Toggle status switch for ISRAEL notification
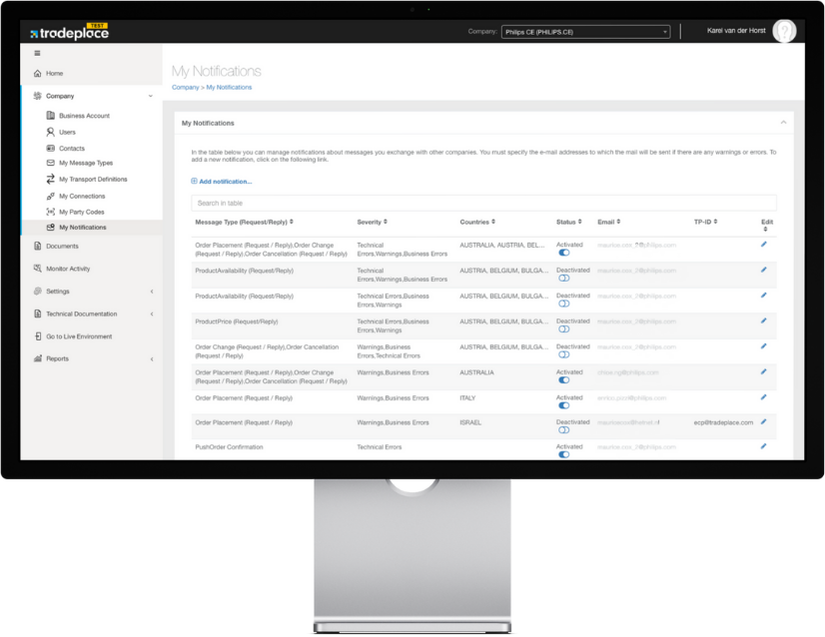The height and width of the screenshot is (637, 825). [564, 430]
